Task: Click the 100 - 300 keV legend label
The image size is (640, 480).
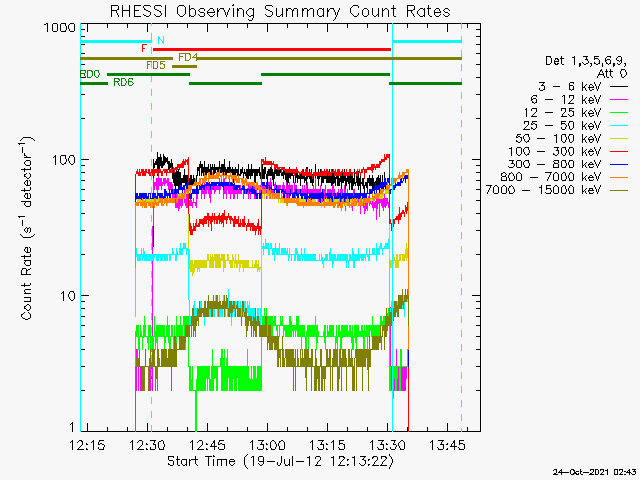Action: coord(555,151)
